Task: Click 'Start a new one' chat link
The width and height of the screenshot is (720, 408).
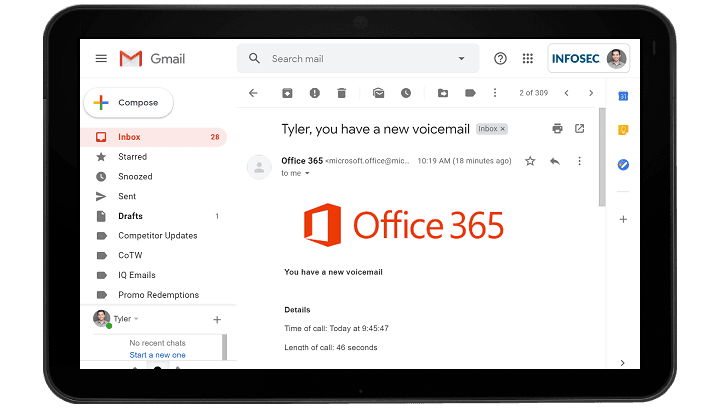Action: click(158, 355)
